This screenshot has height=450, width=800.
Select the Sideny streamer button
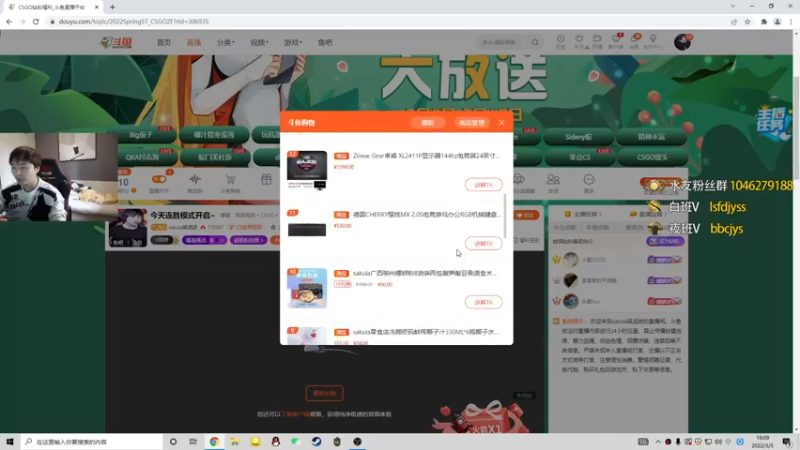(x=578, y=137)
